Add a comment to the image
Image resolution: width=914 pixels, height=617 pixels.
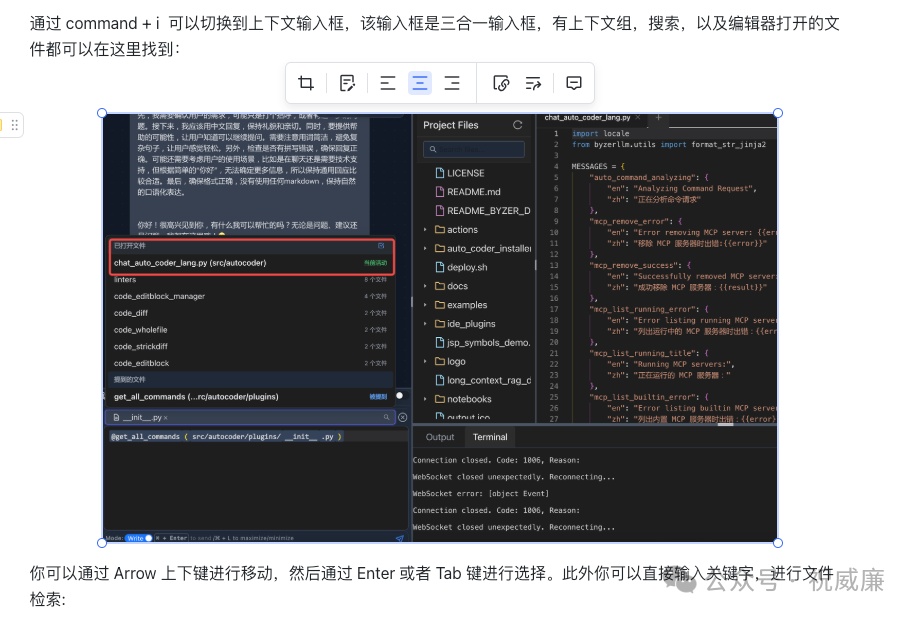[x=574, y=83]
